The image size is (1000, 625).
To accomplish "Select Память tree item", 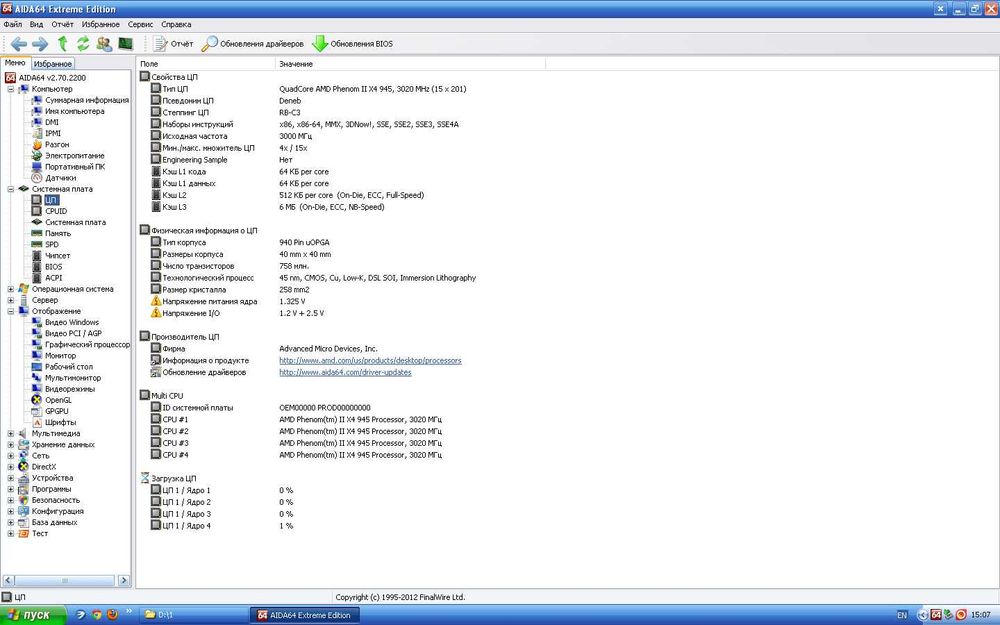I will click(58, 233).
